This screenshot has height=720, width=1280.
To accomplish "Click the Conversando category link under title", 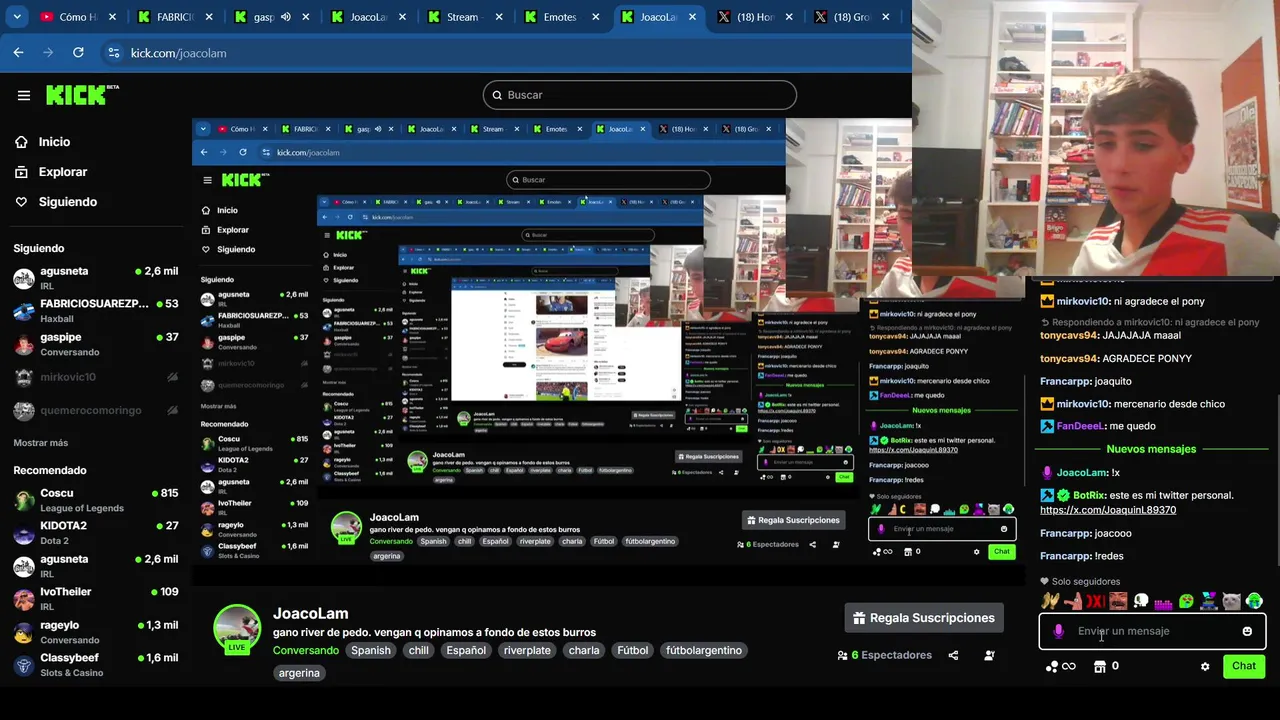I will (306, 651).
